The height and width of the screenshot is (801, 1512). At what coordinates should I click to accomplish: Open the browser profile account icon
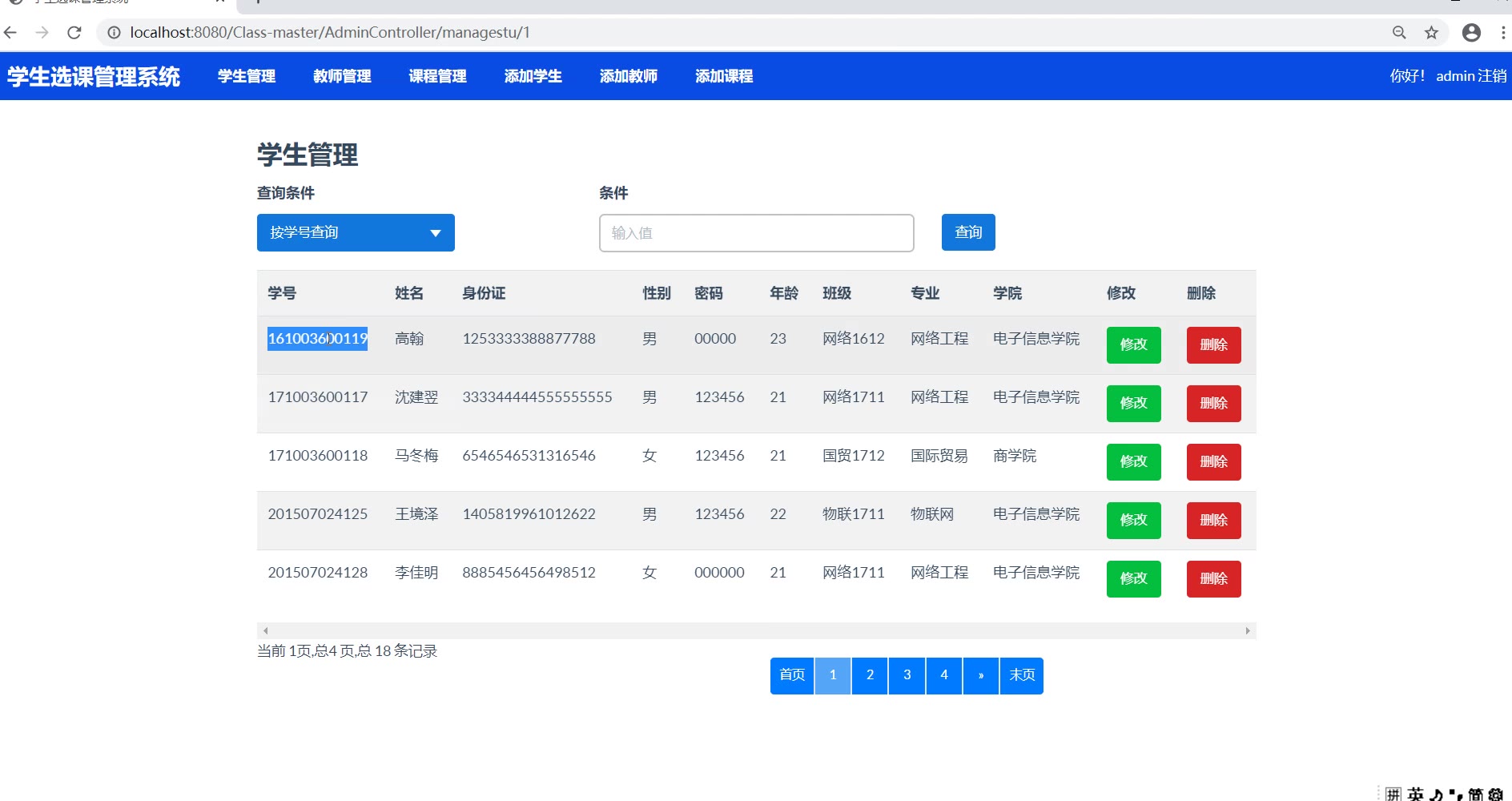(x=1471, y=33)
